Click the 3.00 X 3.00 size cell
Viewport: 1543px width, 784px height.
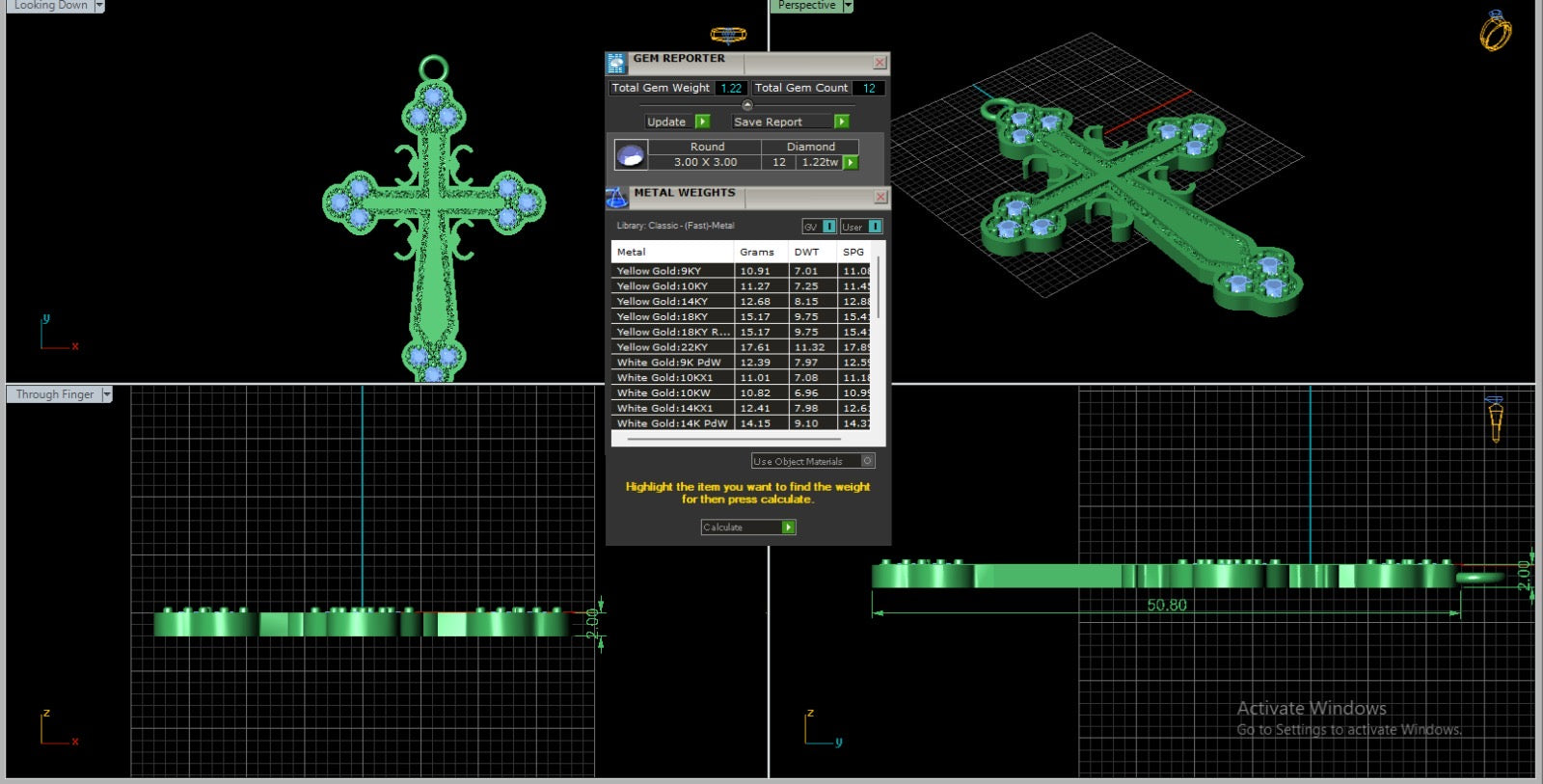point(705,162)
